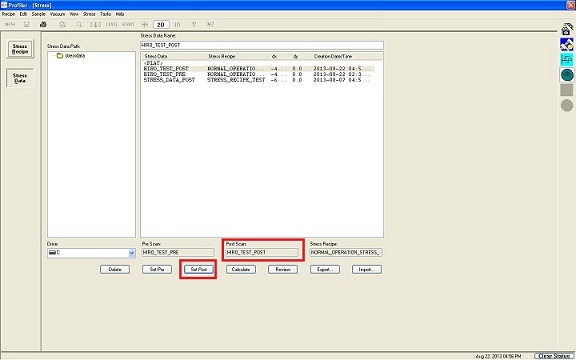Click the crosshair target toolbar icon
The height and width of the screenshot is (360, 576).
coord(145,25)
